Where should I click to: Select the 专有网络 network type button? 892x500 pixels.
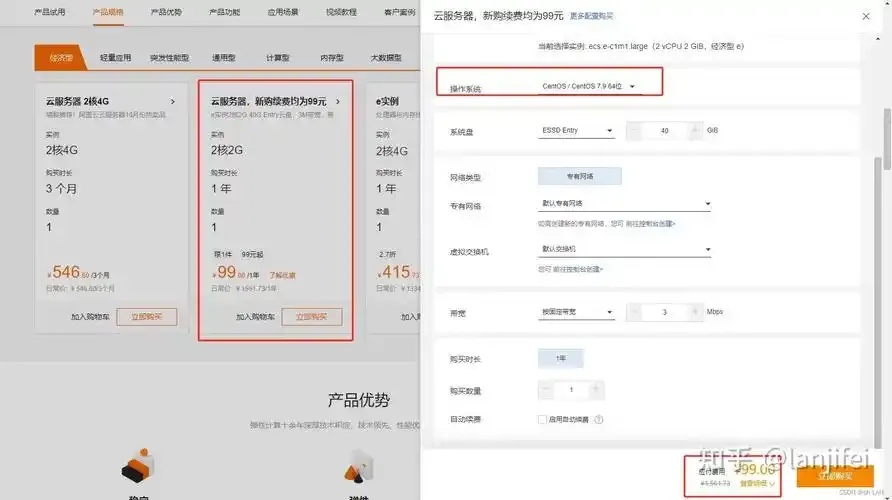580,176
